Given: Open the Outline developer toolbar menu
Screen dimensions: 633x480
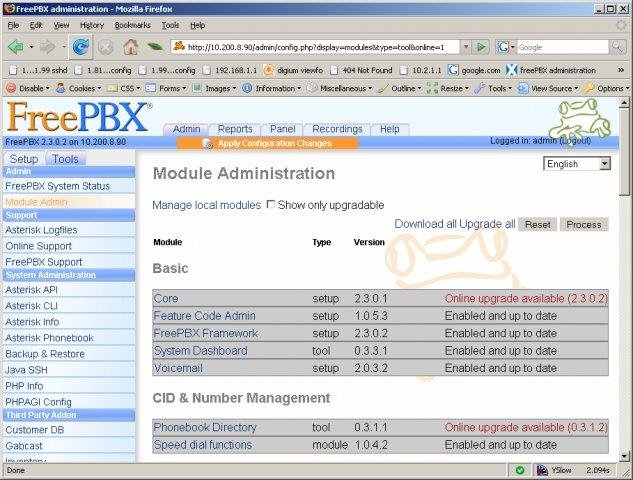Looking at the screenshot, I should tap(400, 88).
